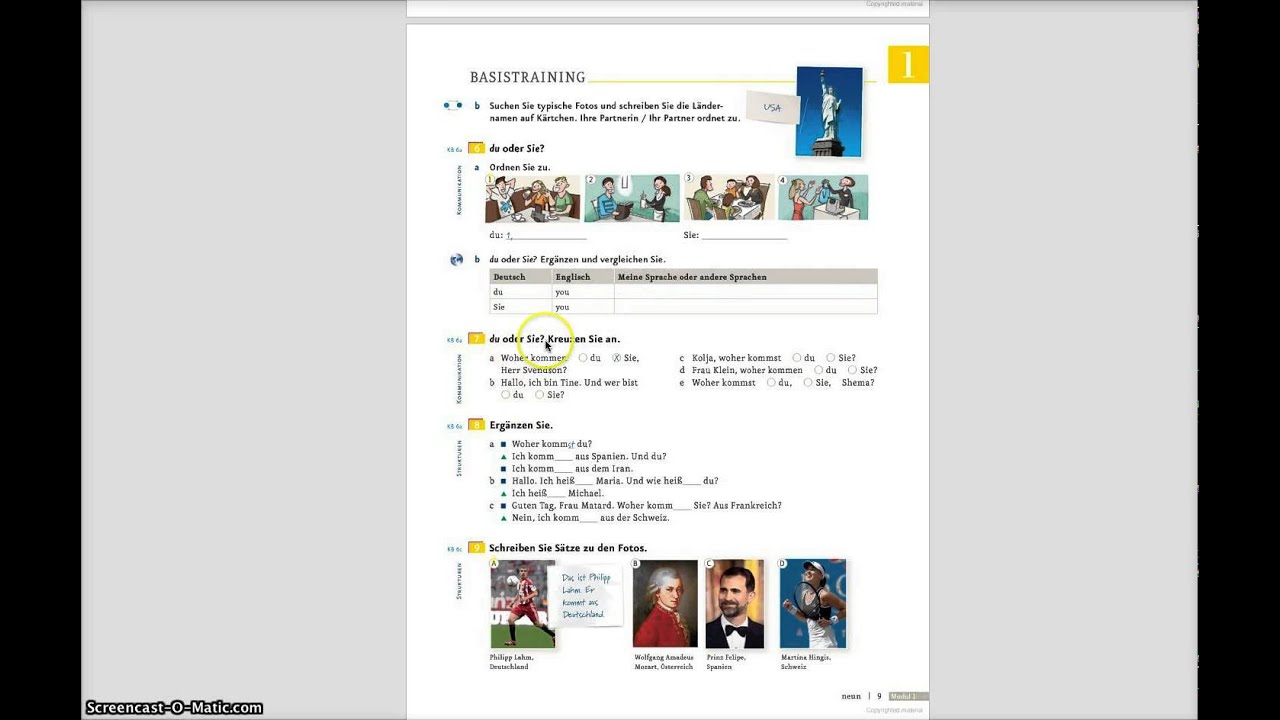Screen dimensions: 1280x720
Task: Click the empty table cell in the 'Sie' row
Action: pyautogui.click(x=745, y=307)
